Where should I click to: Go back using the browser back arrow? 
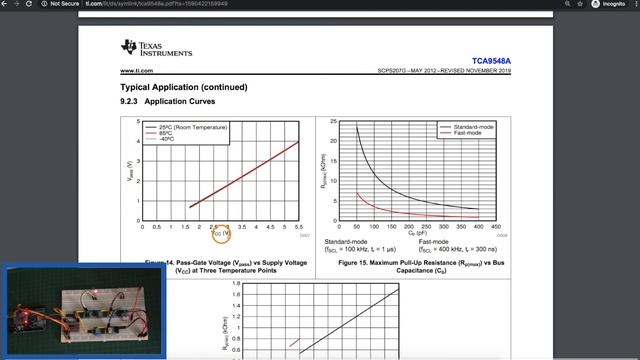(4, 4)
